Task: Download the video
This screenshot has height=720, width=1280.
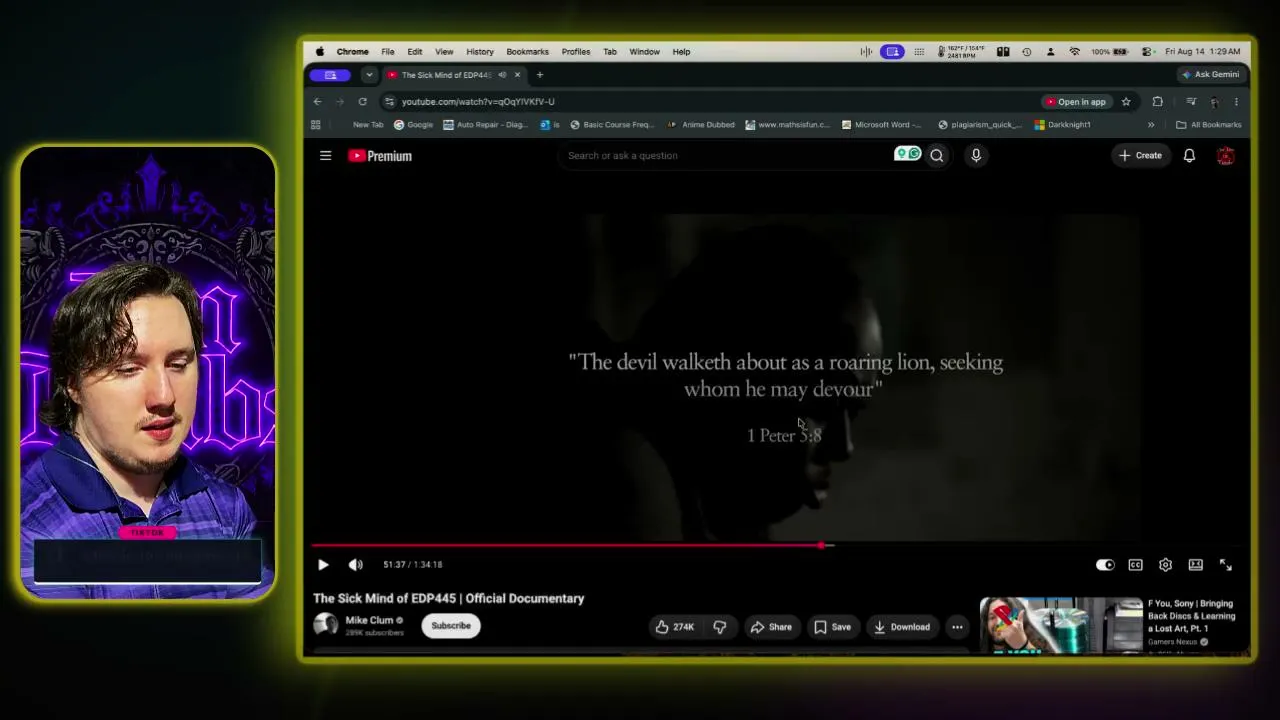Action: coord(902,627)
